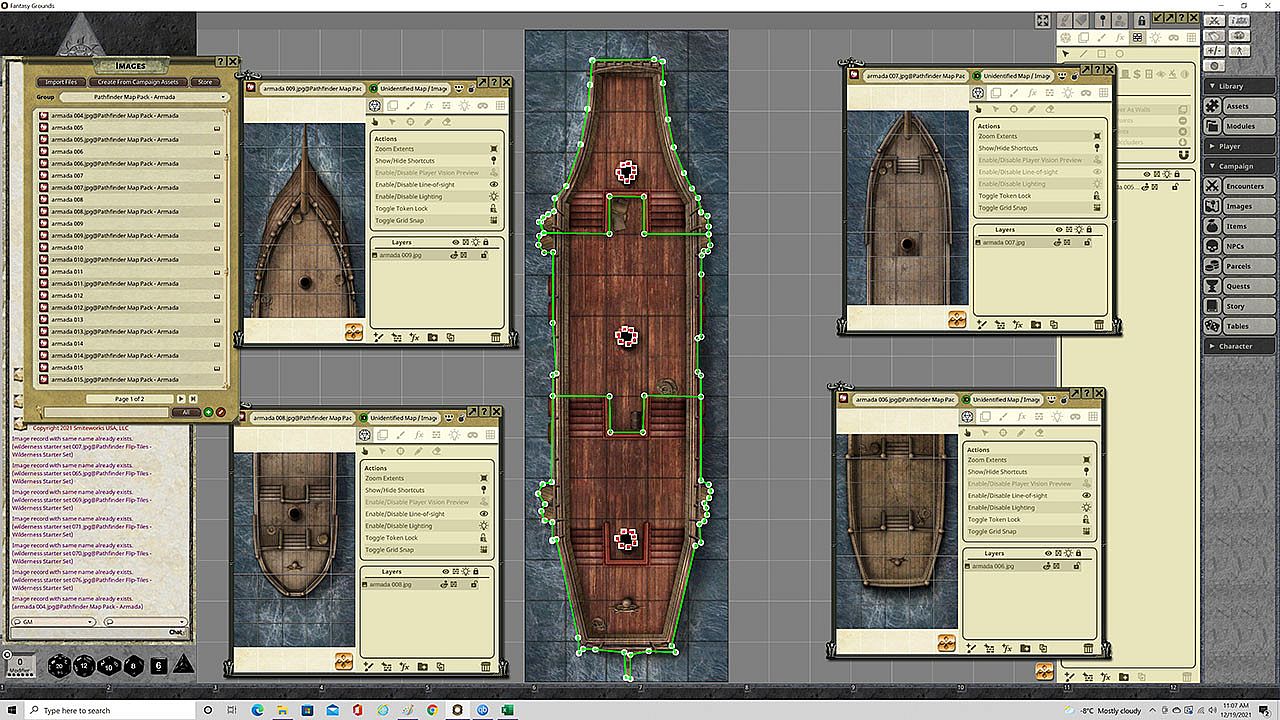Image resolution: width=1280 pixels, height=720 pixels.
Task: Open the Quests chalice icon in sidebar
Action: [1212, 286]
